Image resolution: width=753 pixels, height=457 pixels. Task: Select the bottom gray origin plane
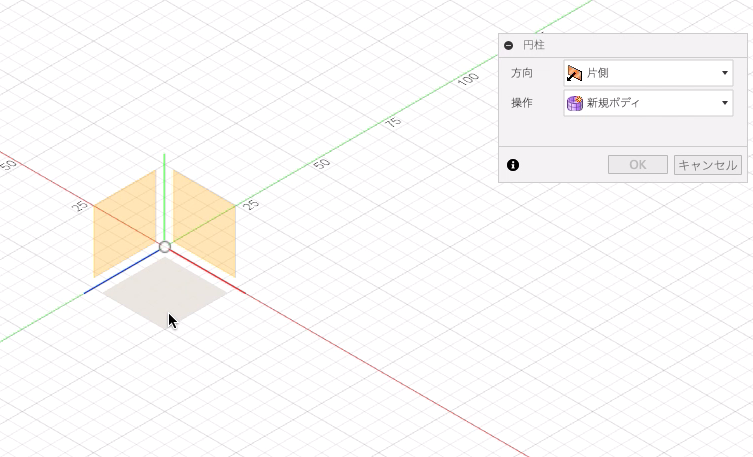point(165,293)
